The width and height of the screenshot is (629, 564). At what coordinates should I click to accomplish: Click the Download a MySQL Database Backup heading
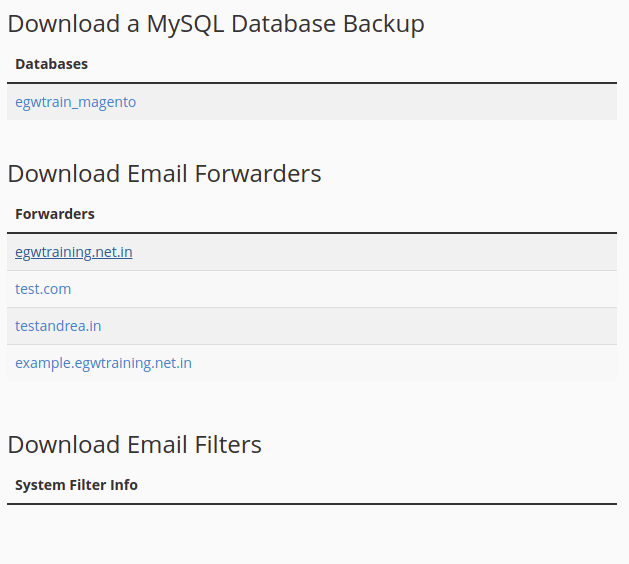pos(215,24)
